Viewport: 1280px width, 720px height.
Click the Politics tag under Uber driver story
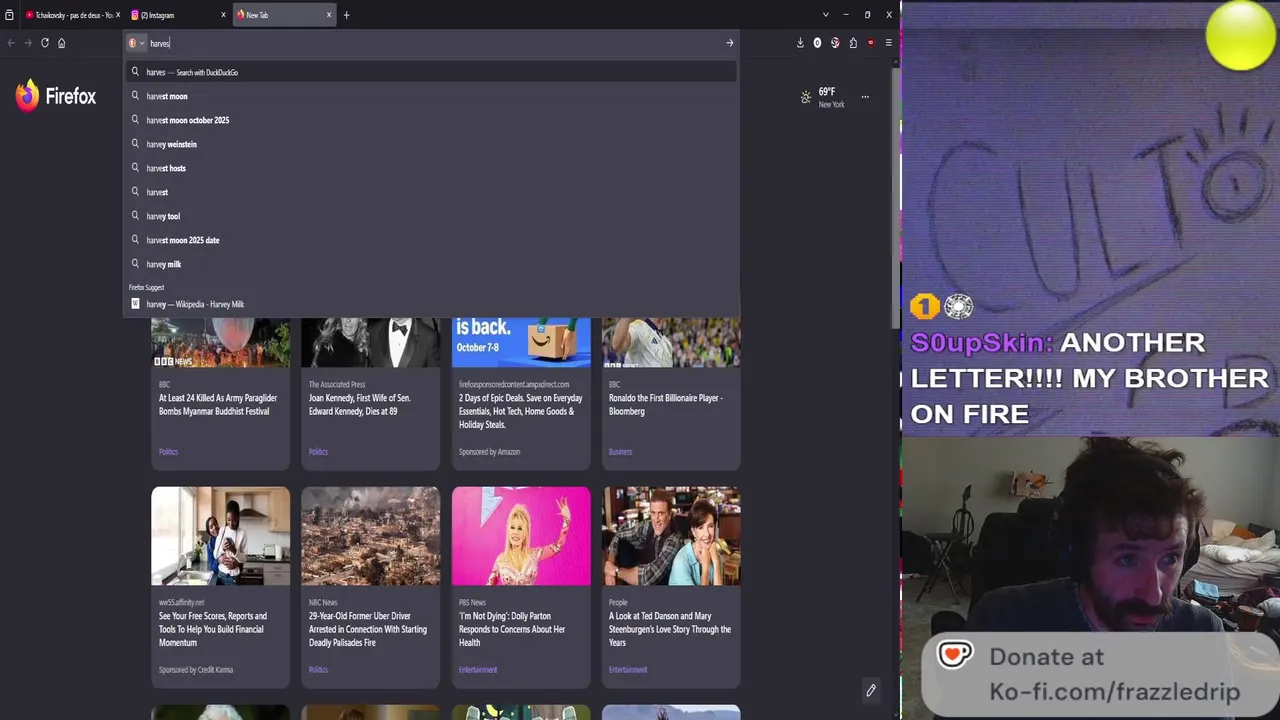point(318,670)
